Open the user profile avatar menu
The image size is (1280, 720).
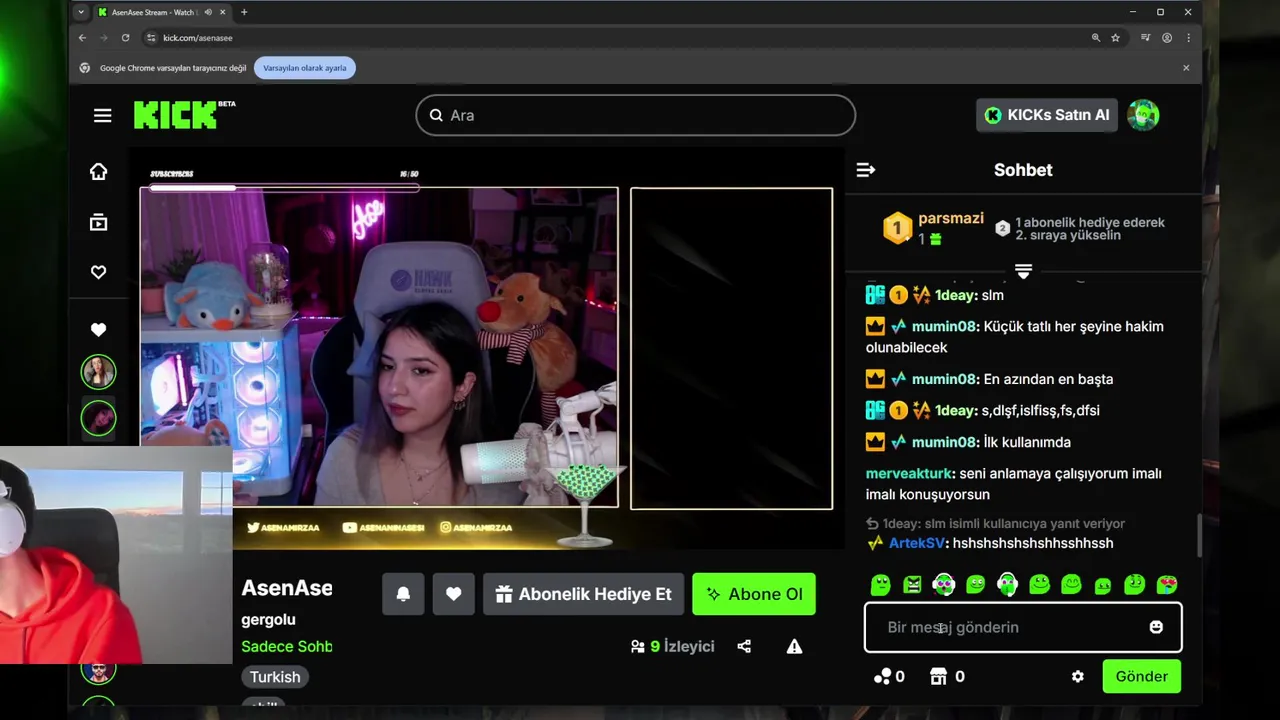tap(1143, 115)
